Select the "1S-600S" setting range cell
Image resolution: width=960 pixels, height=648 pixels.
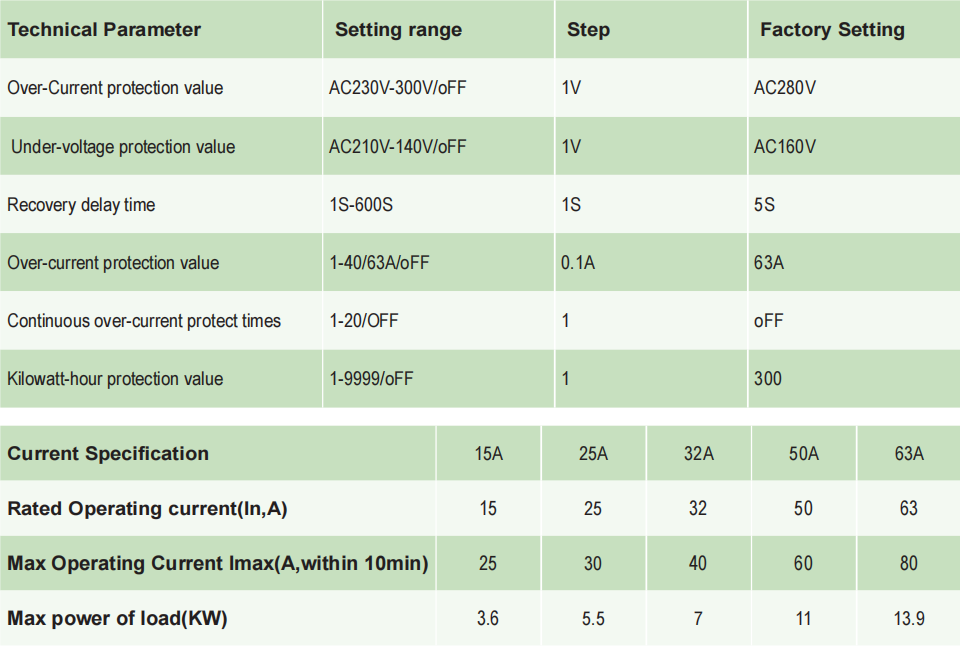point(361,205)
